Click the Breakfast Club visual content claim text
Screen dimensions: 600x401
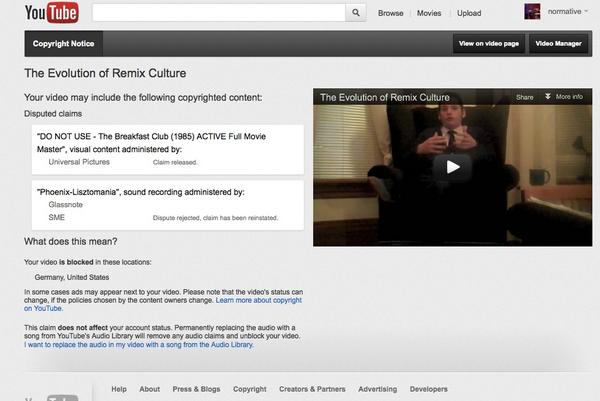click(x=152, y=143)
